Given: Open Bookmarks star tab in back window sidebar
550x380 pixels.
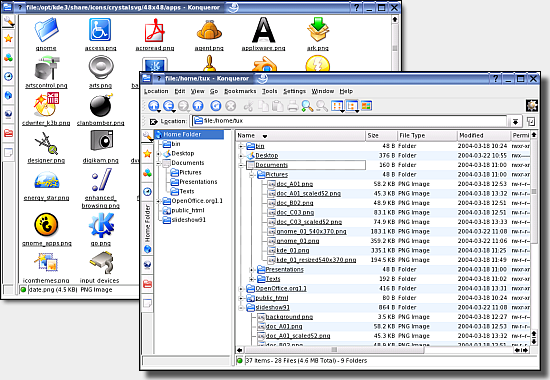Looking at the screenshot, I should coord(8,38).
